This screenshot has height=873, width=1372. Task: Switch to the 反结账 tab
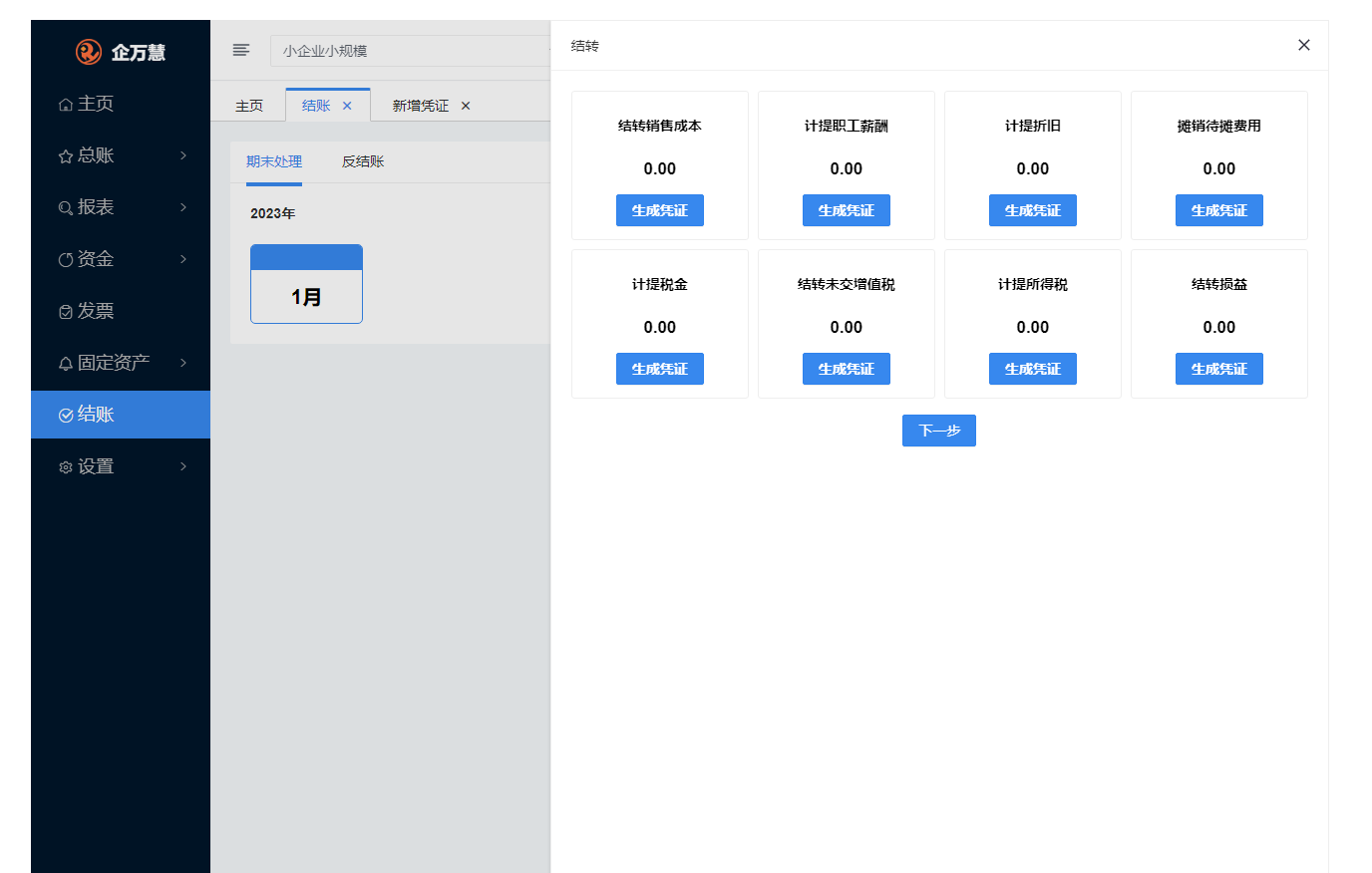point(363,161)
